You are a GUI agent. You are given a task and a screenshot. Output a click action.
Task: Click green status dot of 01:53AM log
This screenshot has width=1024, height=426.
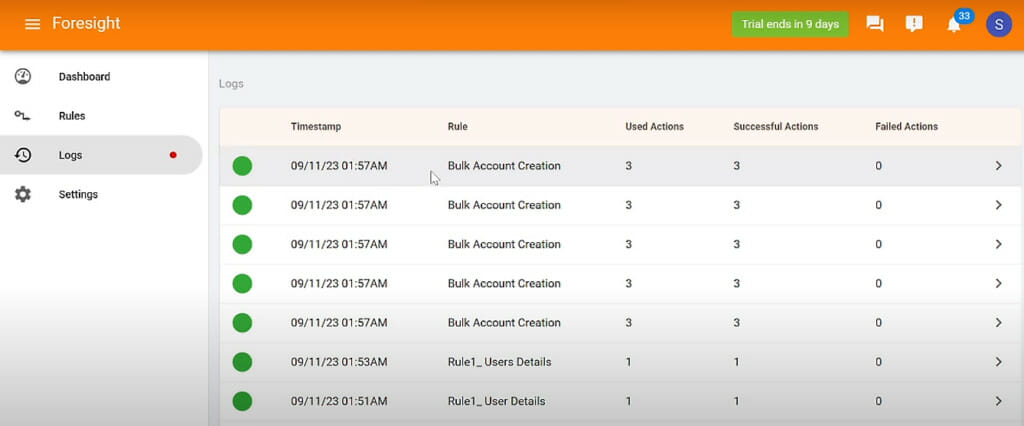click(x=242, y=362)
